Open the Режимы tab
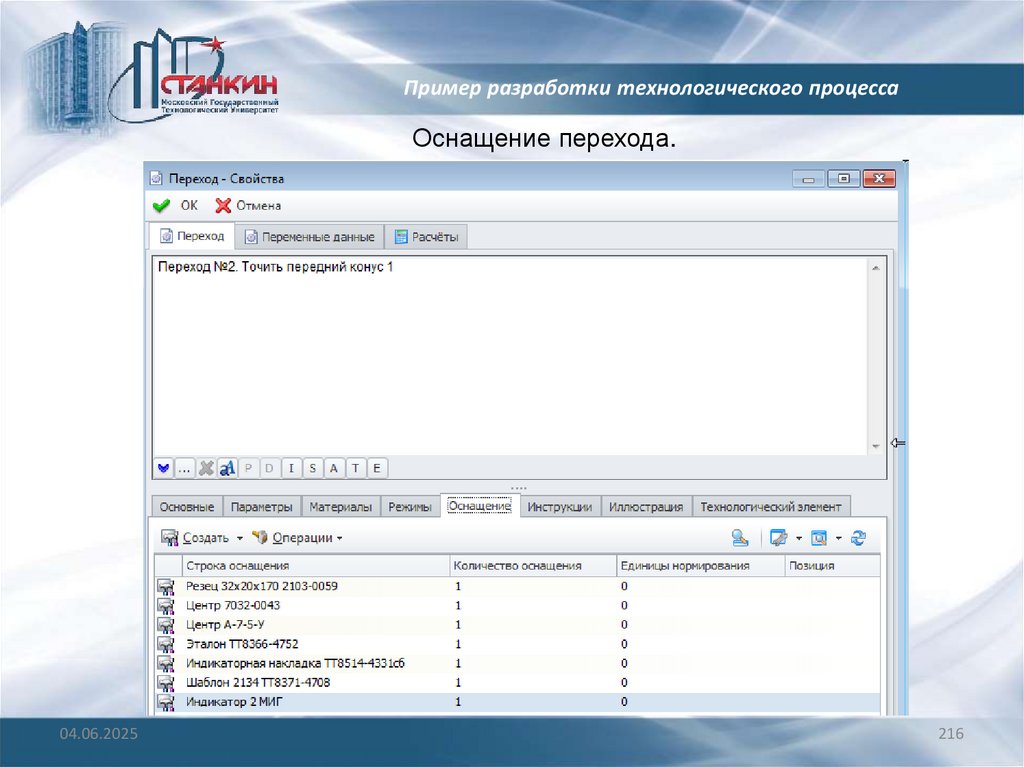1024x767 pixels. pos(409,507)
